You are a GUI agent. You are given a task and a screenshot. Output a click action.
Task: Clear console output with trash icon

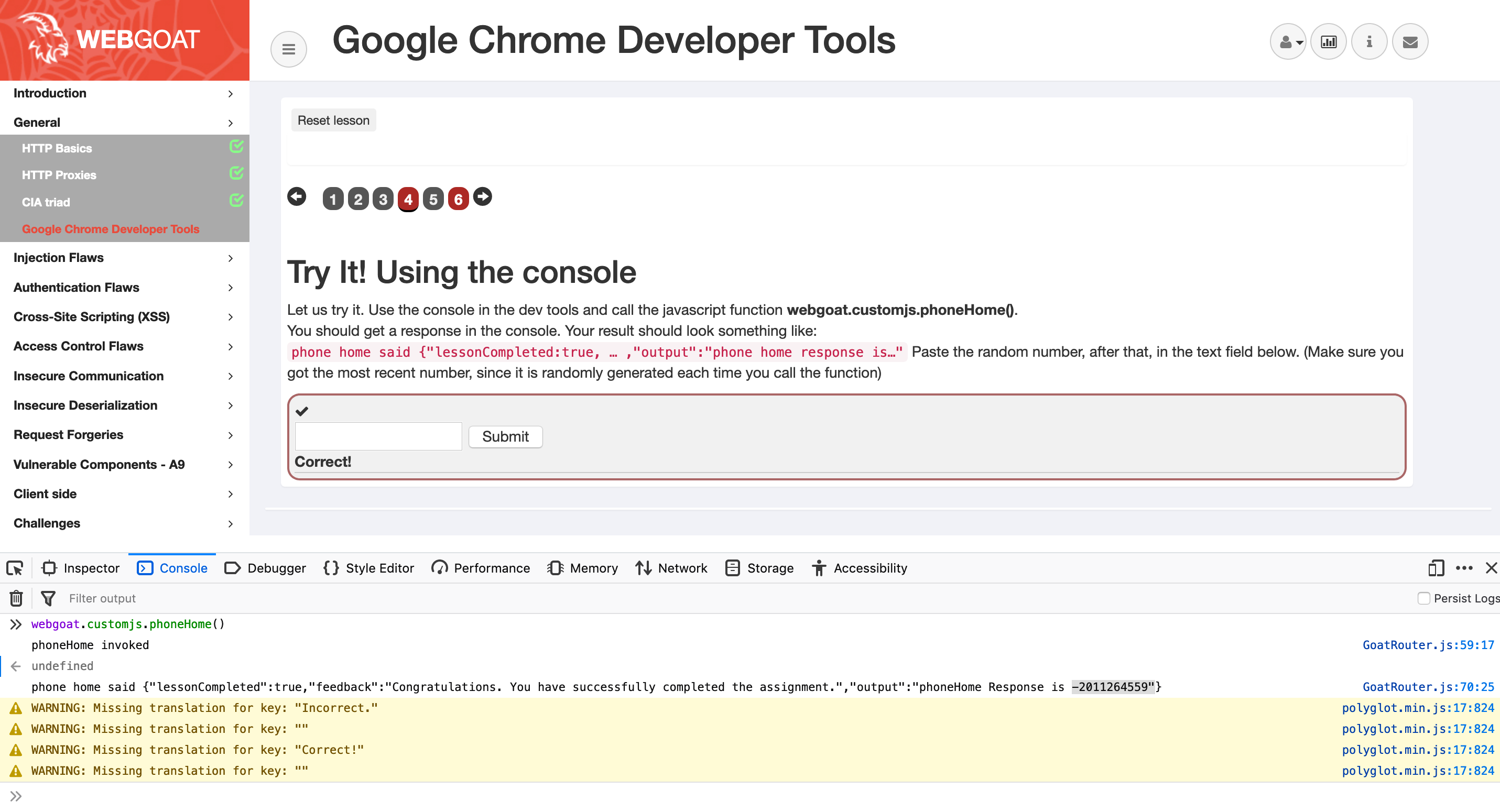tap(16, 598)
